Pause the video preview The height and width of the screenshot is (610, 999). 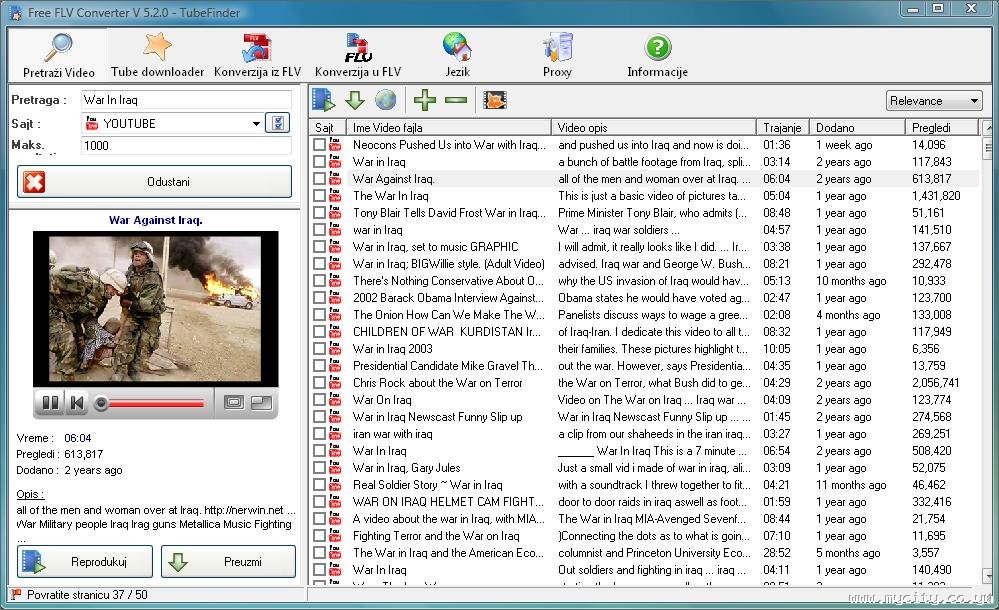48,403
